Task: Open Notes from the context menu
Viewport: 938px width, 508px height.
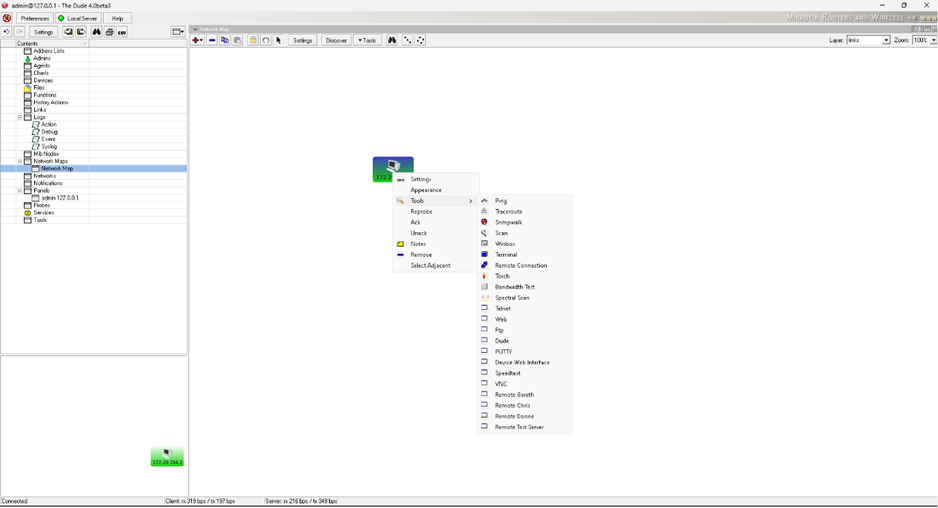Action: tap(437, 244)
